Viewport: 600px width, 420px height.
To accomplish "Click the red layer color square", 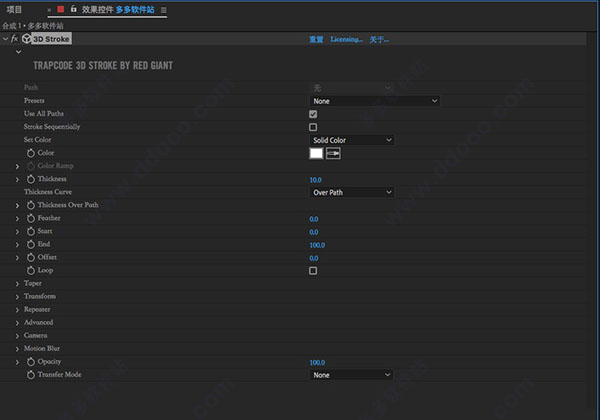I will tap(60, 9).
